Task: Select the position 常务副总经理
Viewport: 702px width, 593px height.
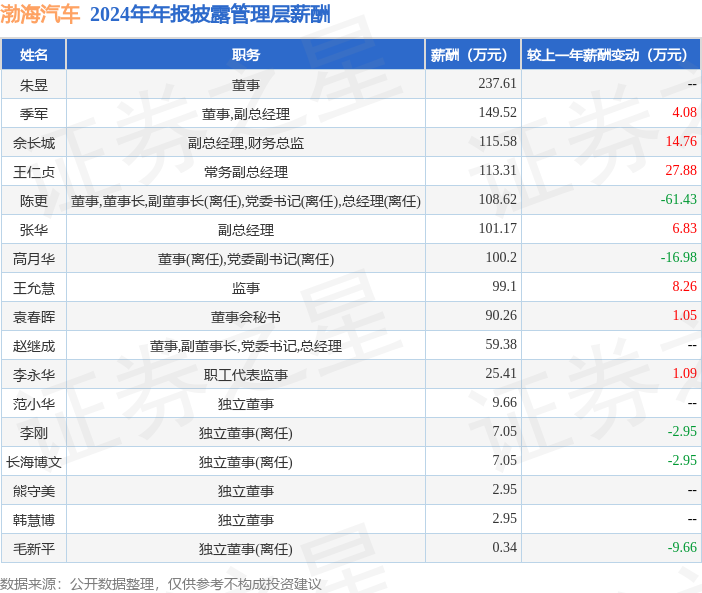Action: tap(246, 172)
